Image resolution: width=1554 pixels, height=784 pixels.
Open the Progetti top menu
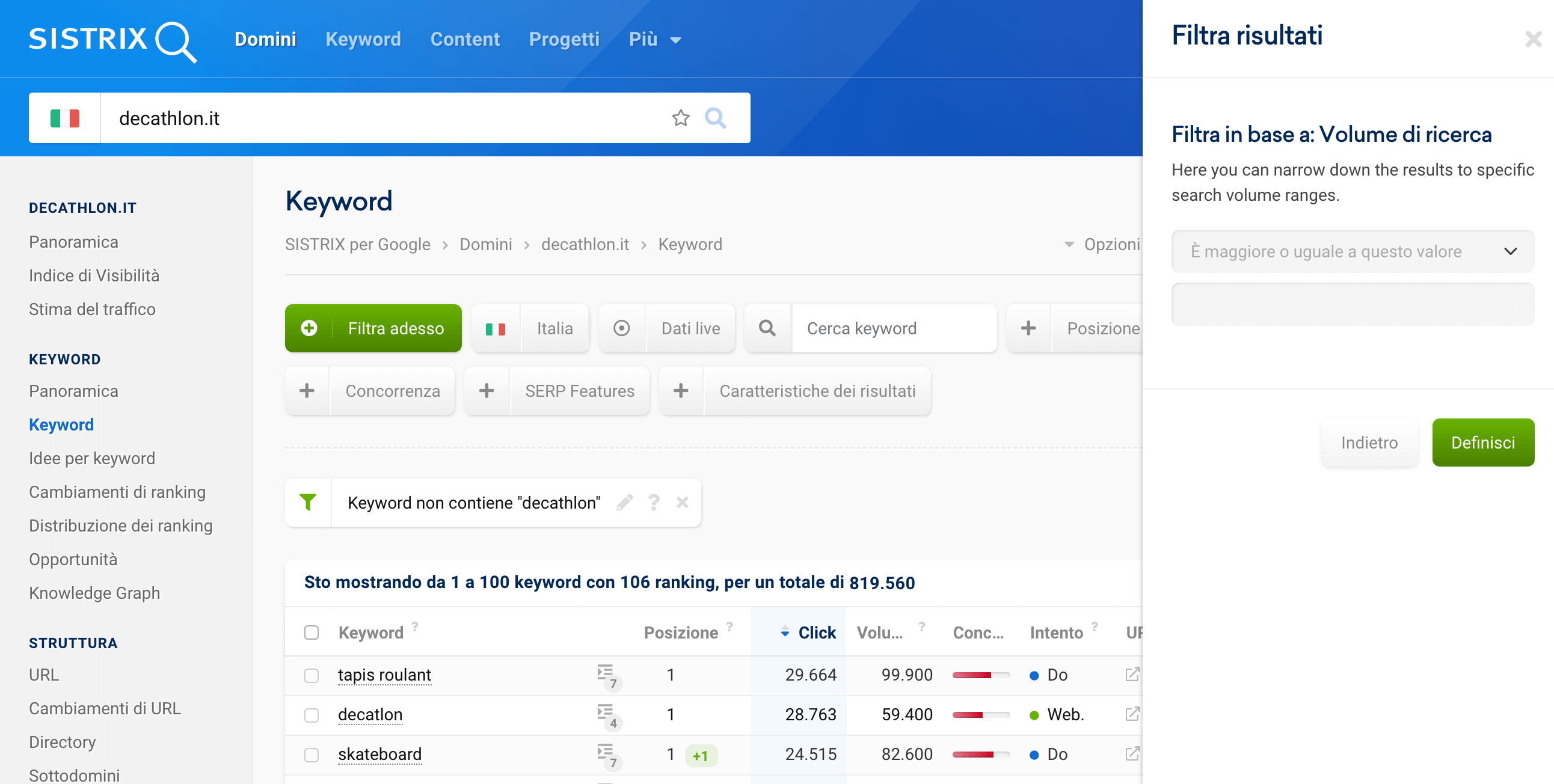click(x=564, y=40)
